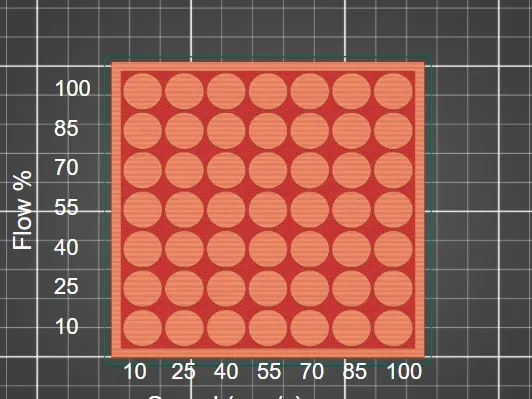Click the 100 label on the Speed axis
The width and height of the screenshot is (532, 399).
tap(404, 371)
